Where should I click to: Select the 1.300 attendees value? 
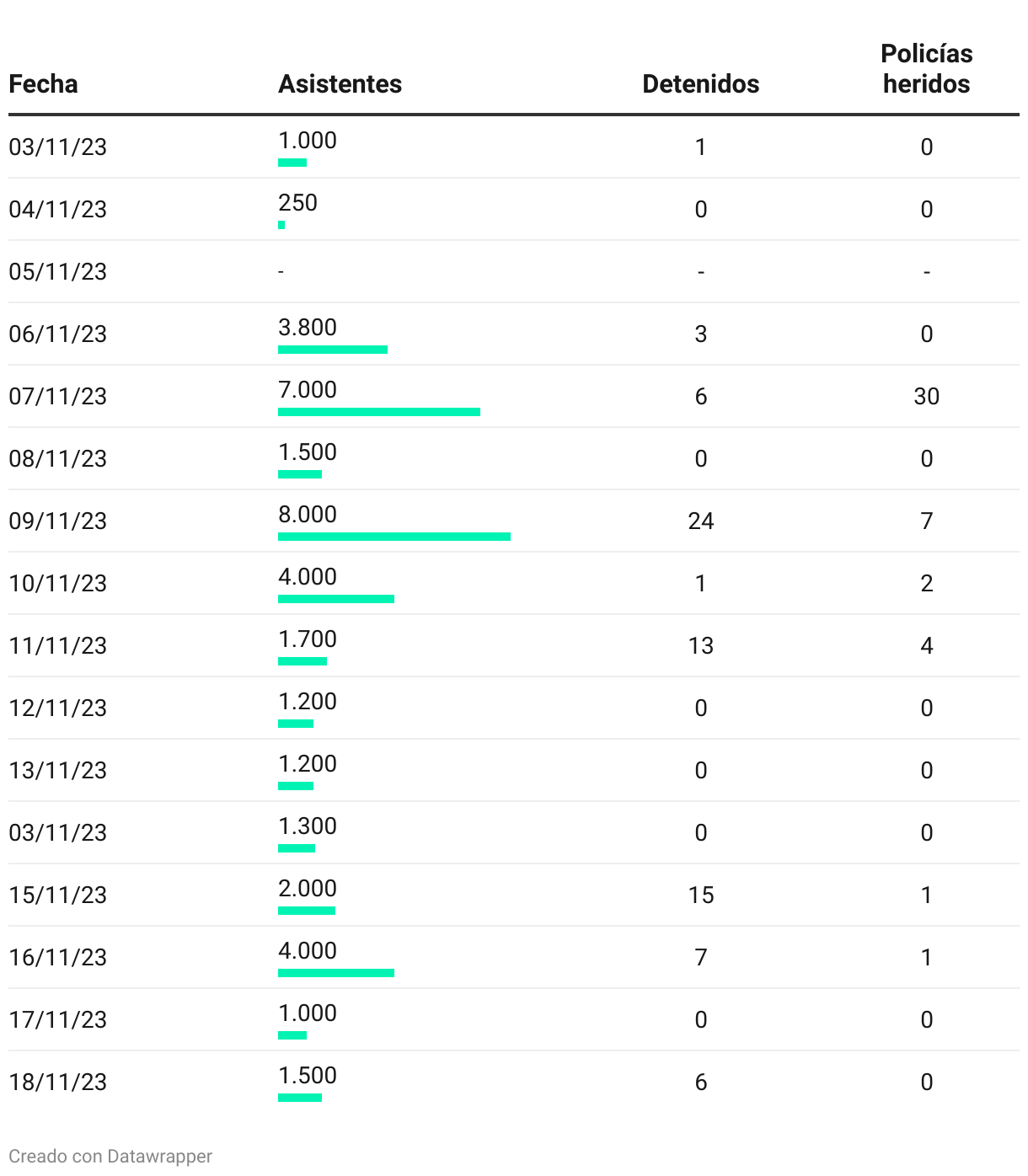pyautogui.click(x=308, y=826)
